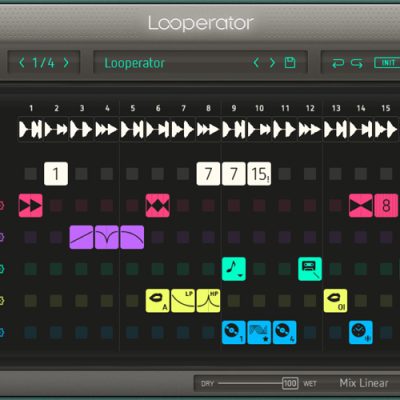Click the waveform slice at step 1
Image resolution: width=400 pixels, height=400 pixels.
pos(31,129)
